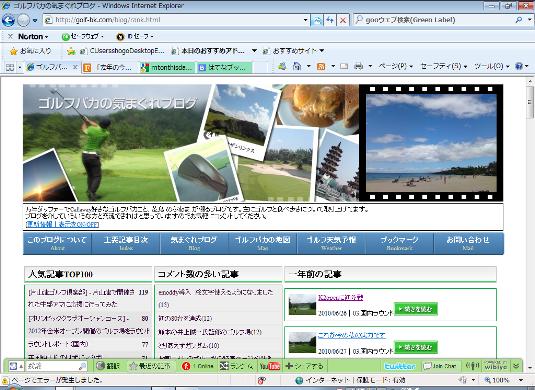The height and width of the screenshot is (390, 535).
Task: Switch to the はてなブッ browser tab
Action: [x=225, y=68]
